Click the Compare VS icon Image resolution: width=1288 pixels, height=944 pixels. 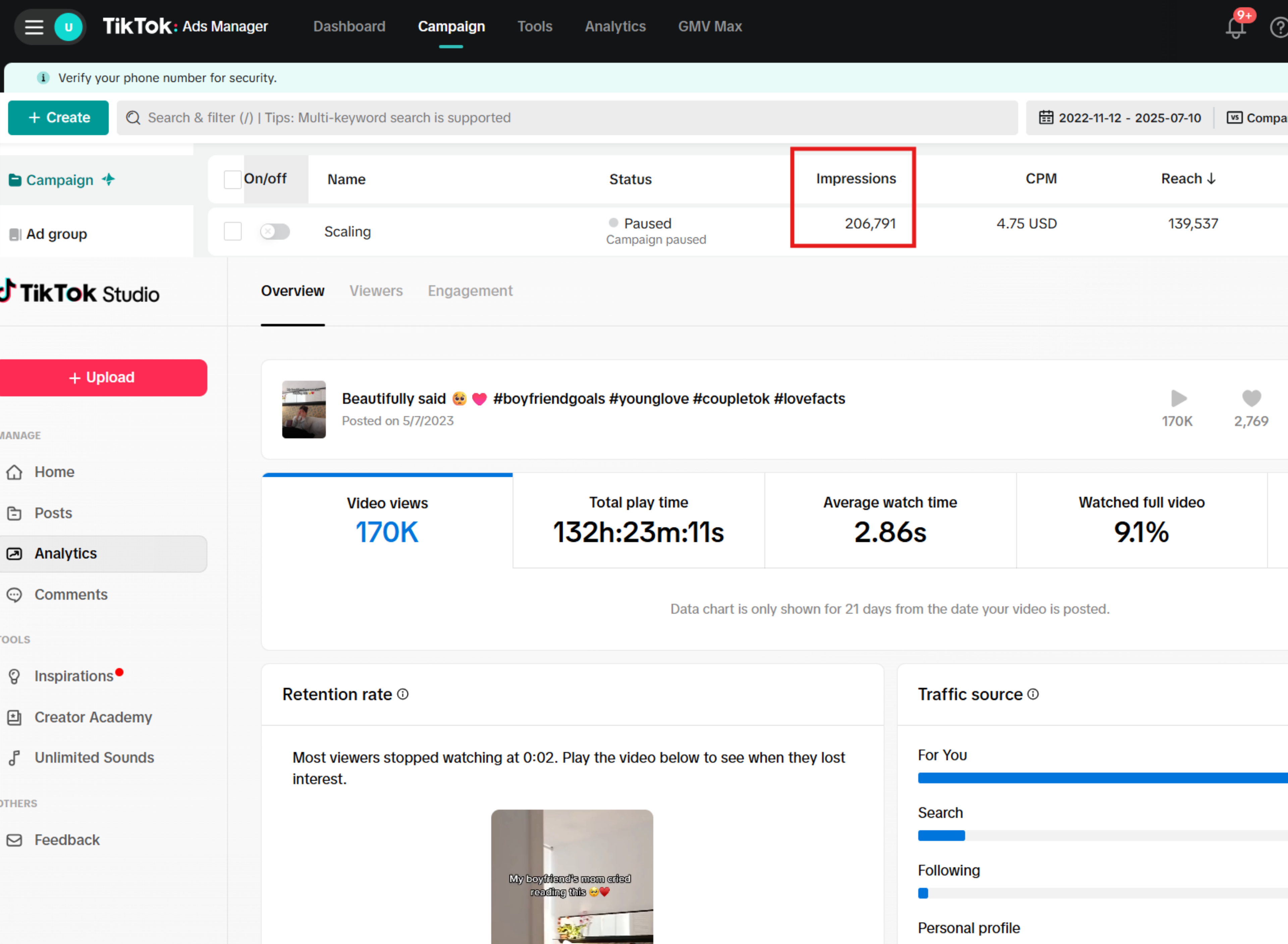pos(1234,118)
